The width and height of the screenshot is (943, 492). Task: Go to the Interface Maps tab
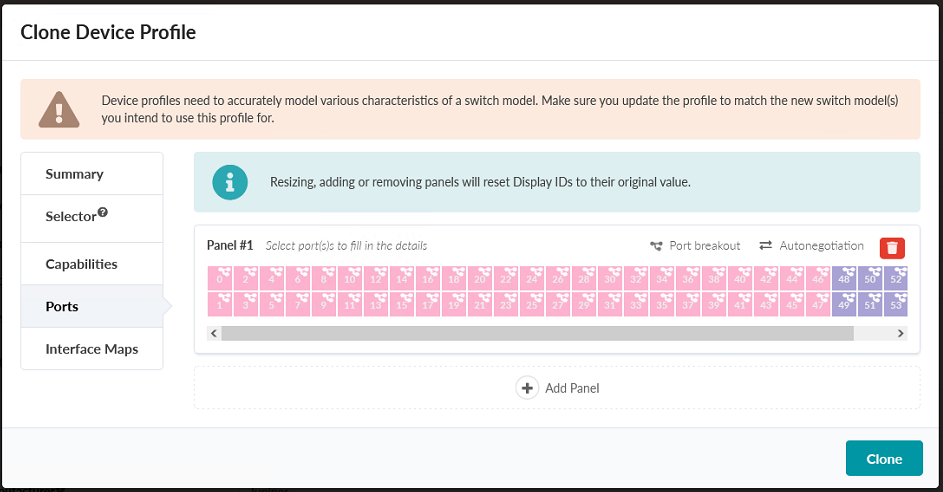[91, 349]
